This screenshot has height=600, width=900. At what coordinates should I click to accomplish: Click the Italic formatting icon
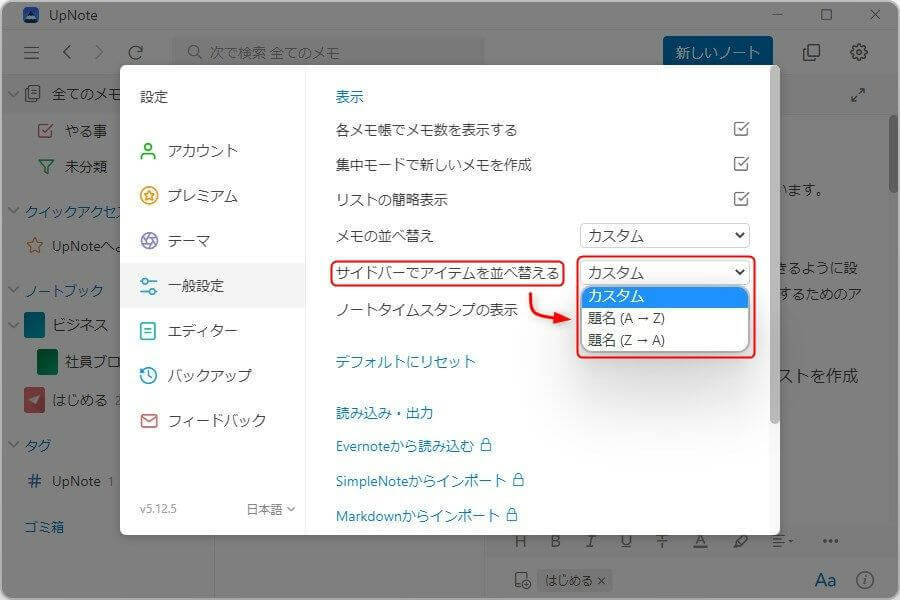(590, 541)
